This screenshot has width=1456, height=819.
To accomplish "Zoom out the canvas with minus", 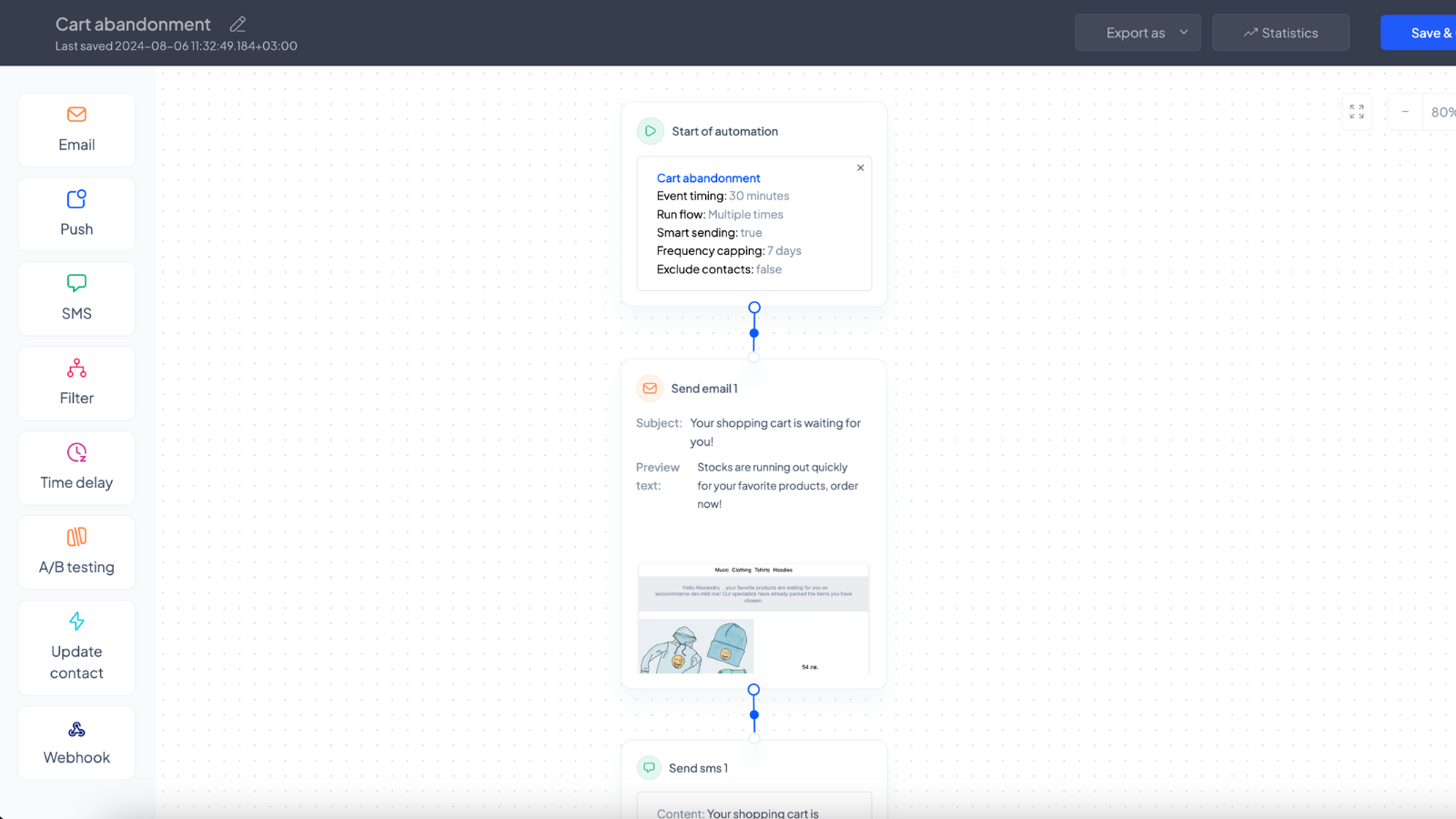I will coord(1405,112).
